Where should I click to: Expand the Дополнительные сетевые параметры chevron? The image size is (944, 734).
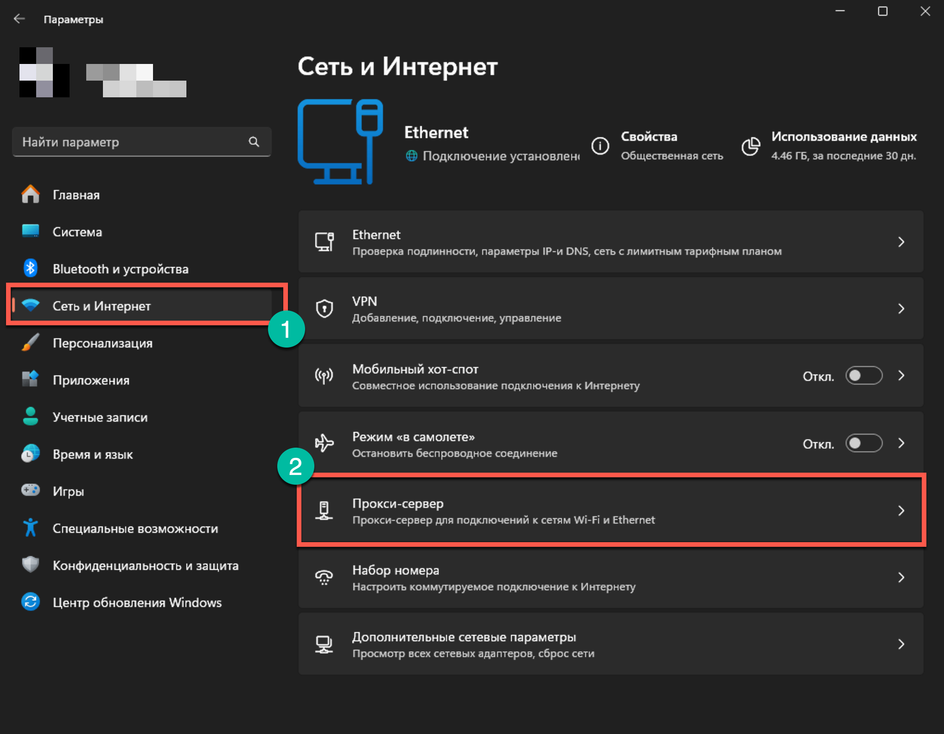901,644
